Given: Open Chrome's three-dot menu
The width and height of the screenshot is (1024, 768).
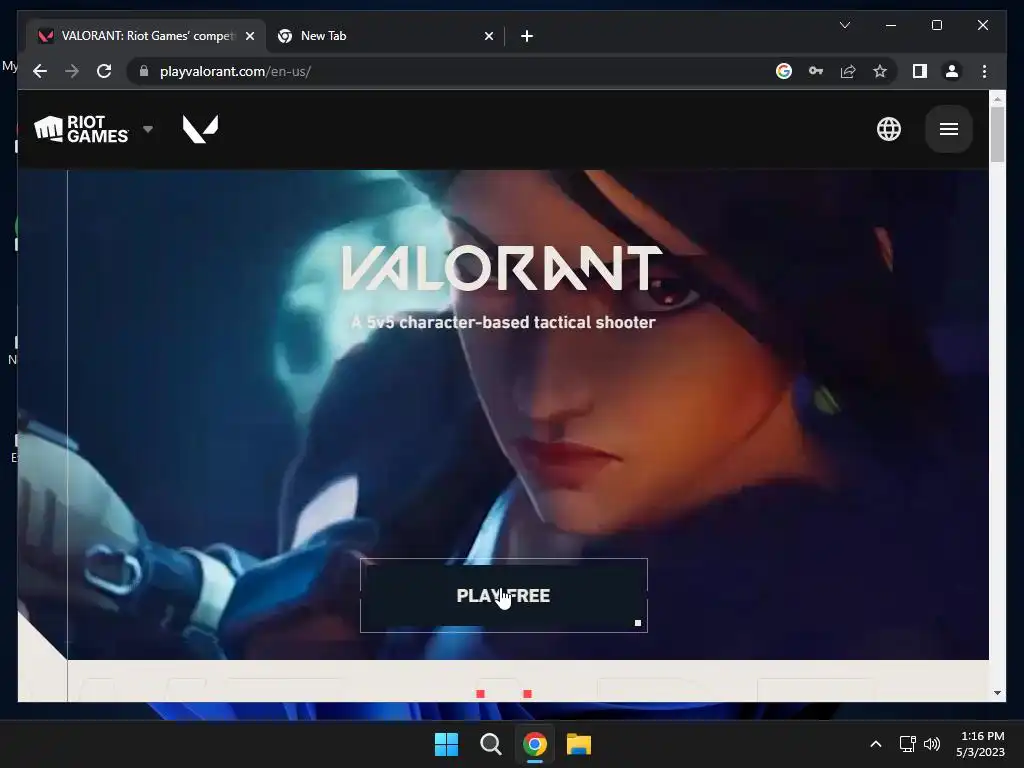Looking at the screenshot, I should coord(984,71).
